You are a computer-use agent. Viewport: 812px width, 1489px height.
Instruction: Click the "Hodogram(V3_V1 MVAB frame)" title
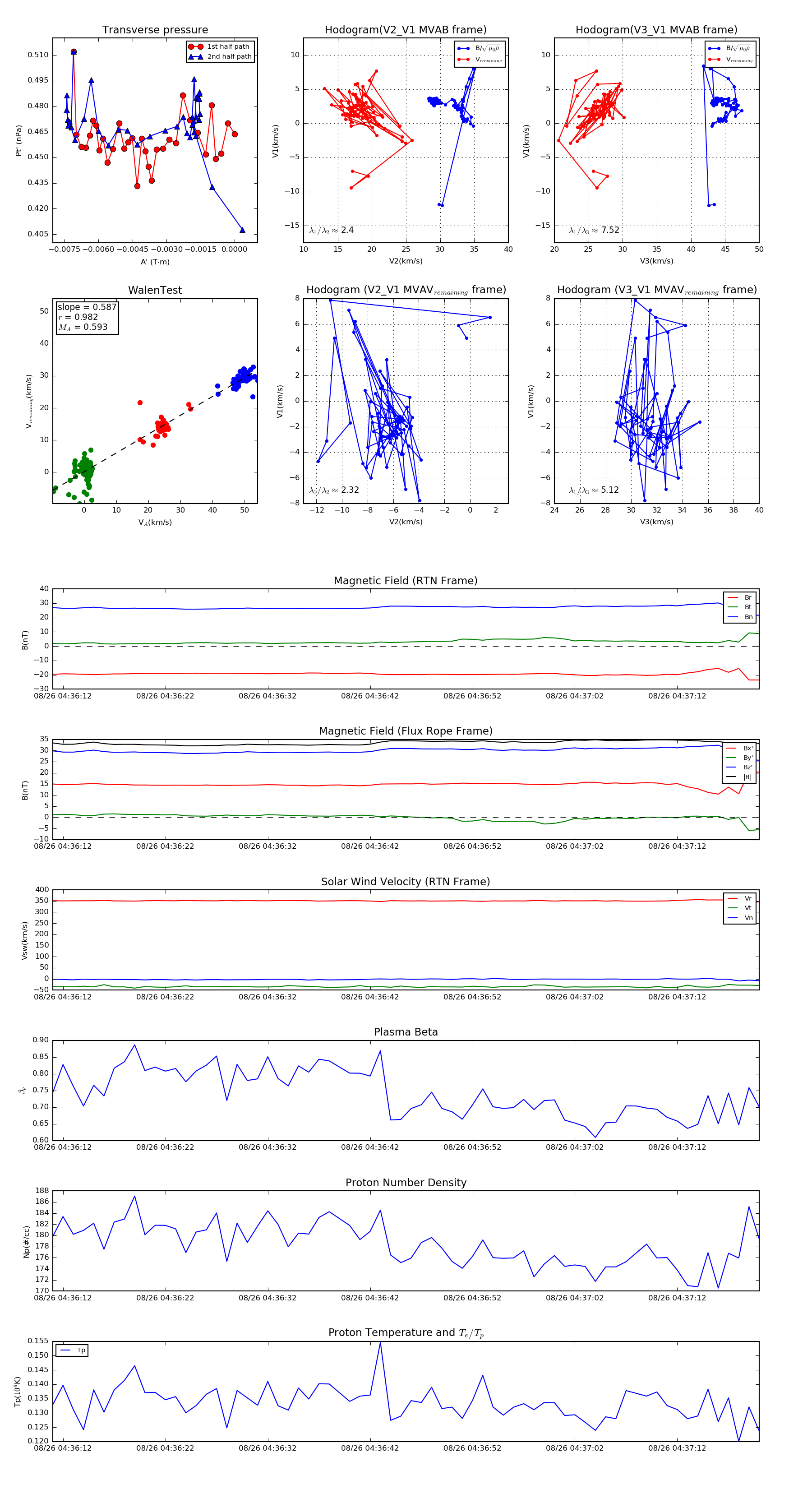(x=656, y=30)
